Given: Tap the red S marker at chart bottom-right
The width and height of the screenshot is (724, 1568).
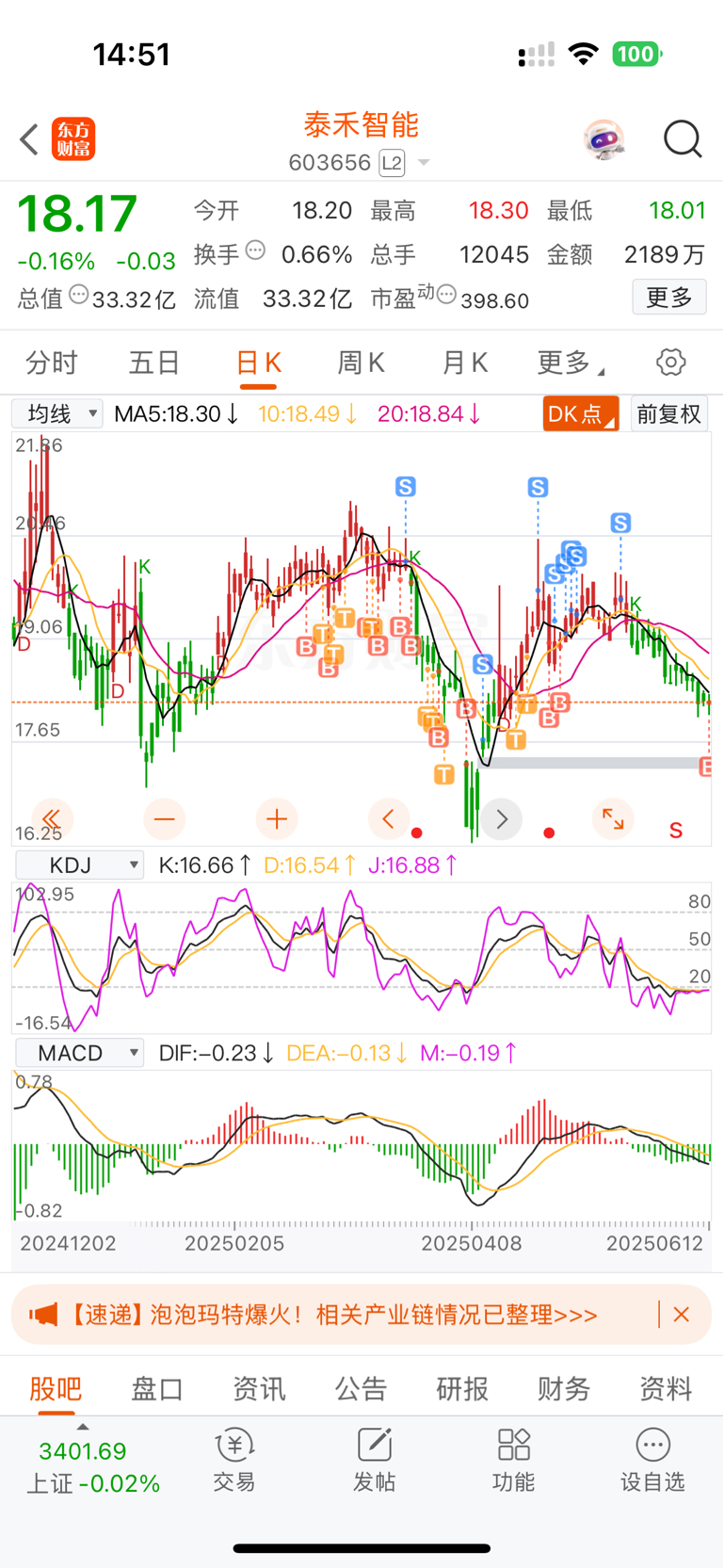Looking at the screenshot, I should tap(676, 831).
